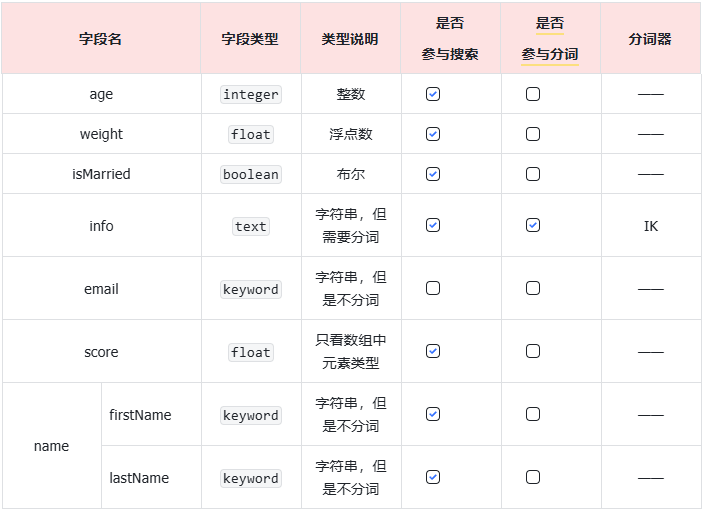Check the tokenize checkbox for the email row
Image resolution: width=706 pixels, height=511 pixels.
click(x=533, y=289)
